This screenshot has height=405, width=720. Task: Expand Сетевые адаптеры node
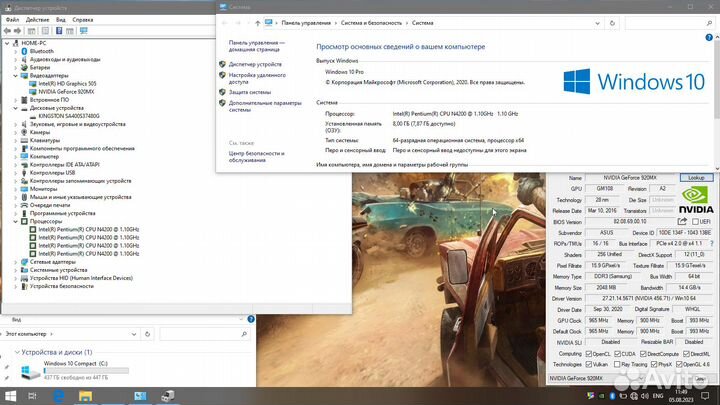coord(16,262)
